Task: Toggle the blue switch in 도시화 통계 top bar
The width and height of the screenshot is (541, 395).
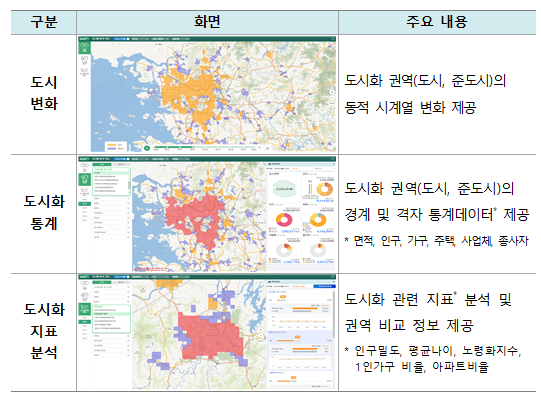Action: [121, 159]
